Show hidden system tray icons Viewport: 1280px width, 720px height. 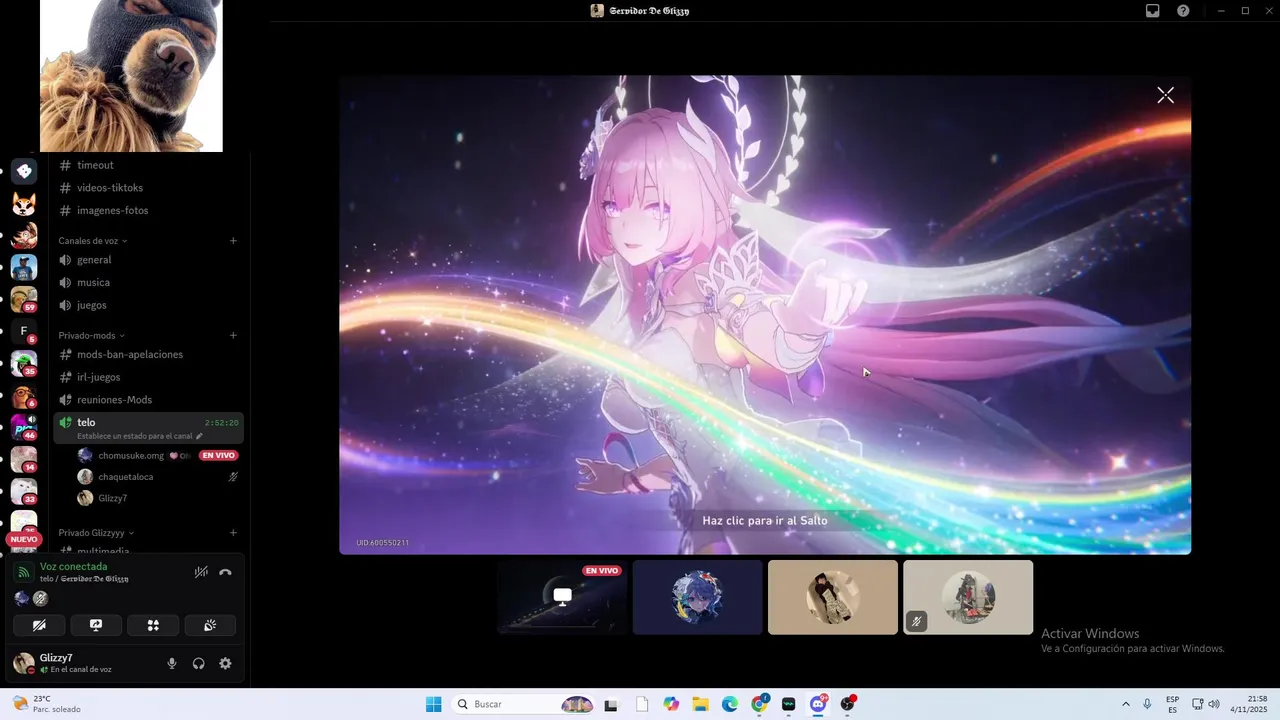1126,704
